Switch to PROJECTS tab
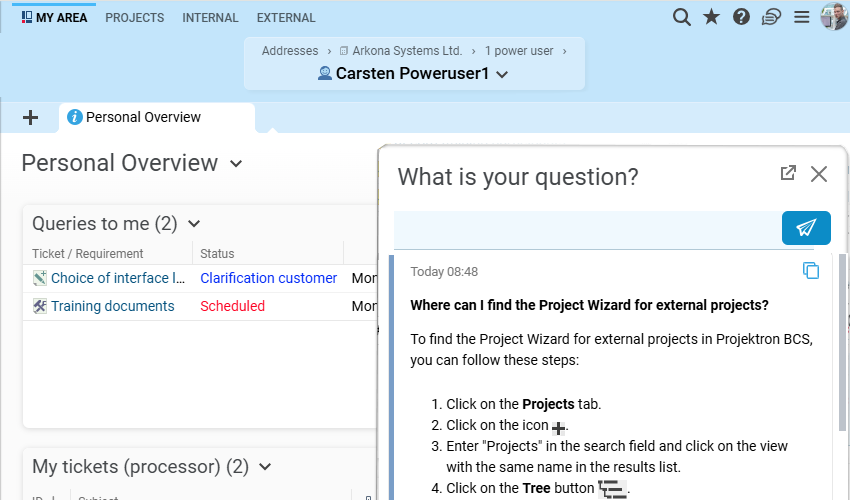The image size is (850, 500). coord(134,18)
